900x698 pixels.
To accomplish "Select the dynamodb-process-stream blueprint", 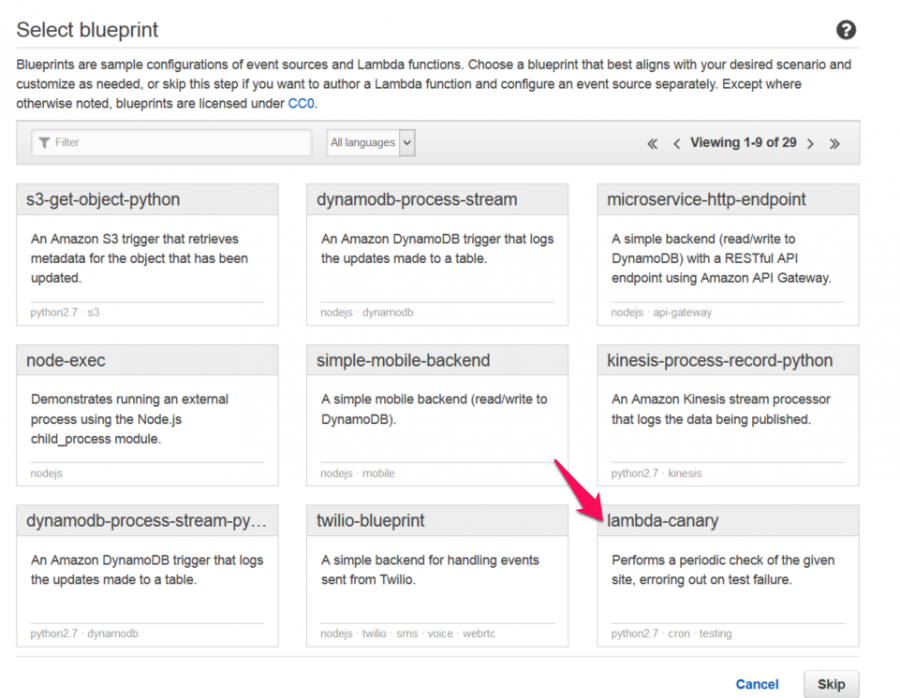I will 437,254.
